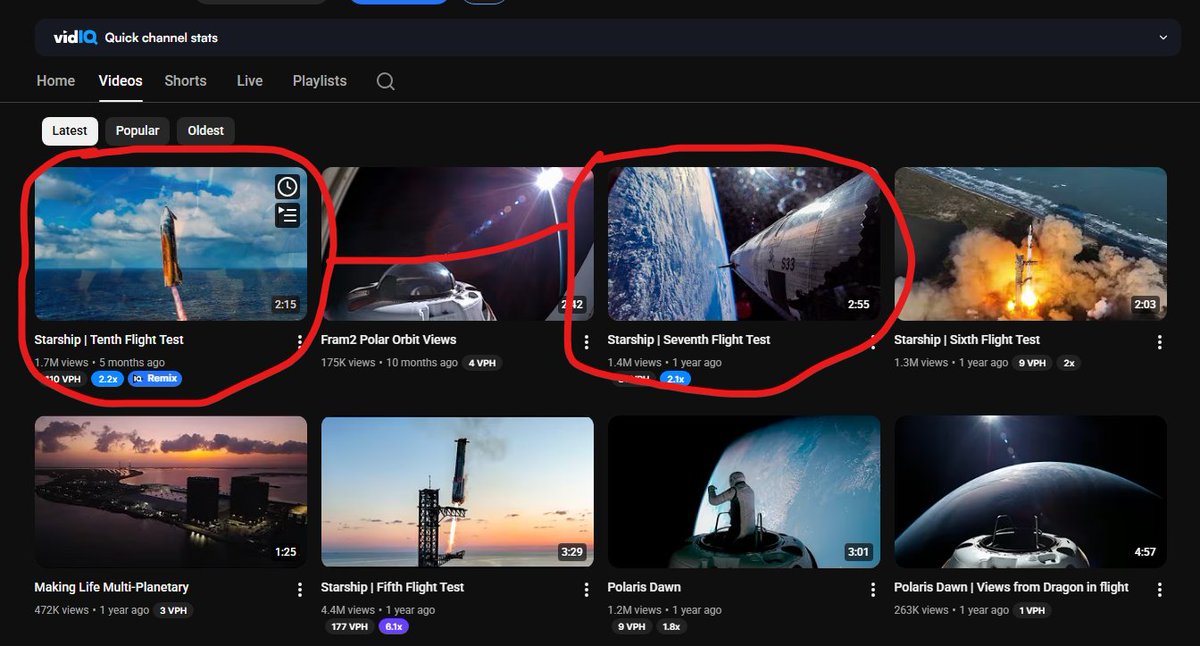This screenshot has height=646, width=1200.
Task: Click the 2.1x badge under Seventh Flight Test
Action: (x=675, y=379)
